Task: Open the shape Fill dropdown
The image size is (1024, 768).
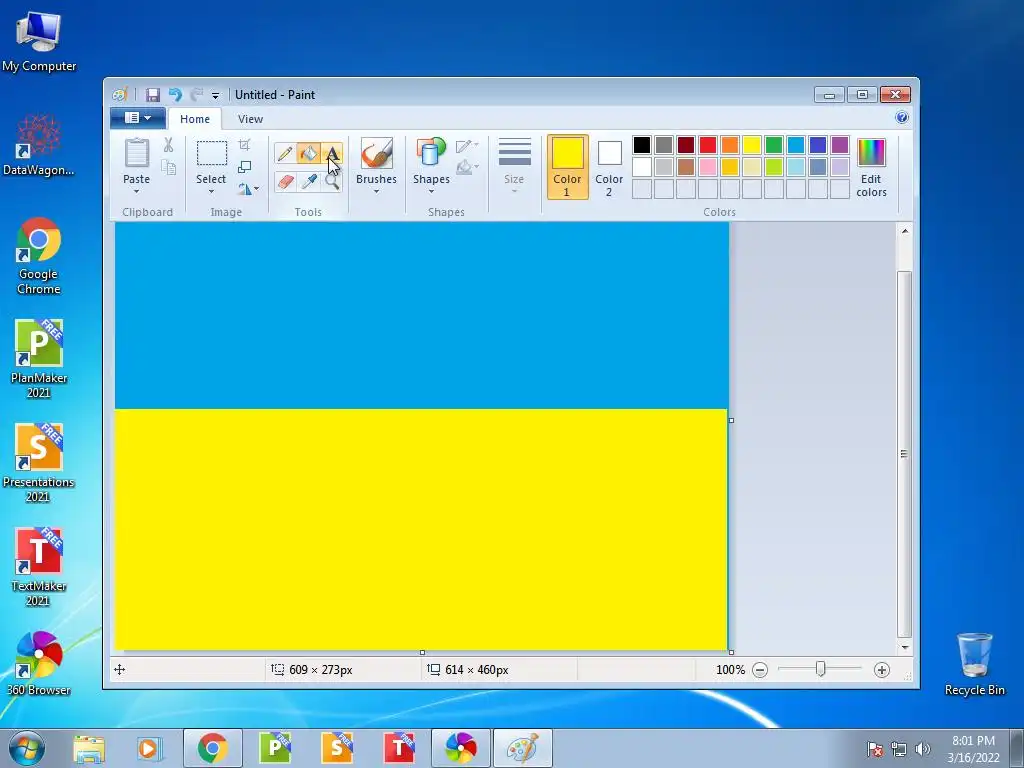Action: click(x=467, y=167)
